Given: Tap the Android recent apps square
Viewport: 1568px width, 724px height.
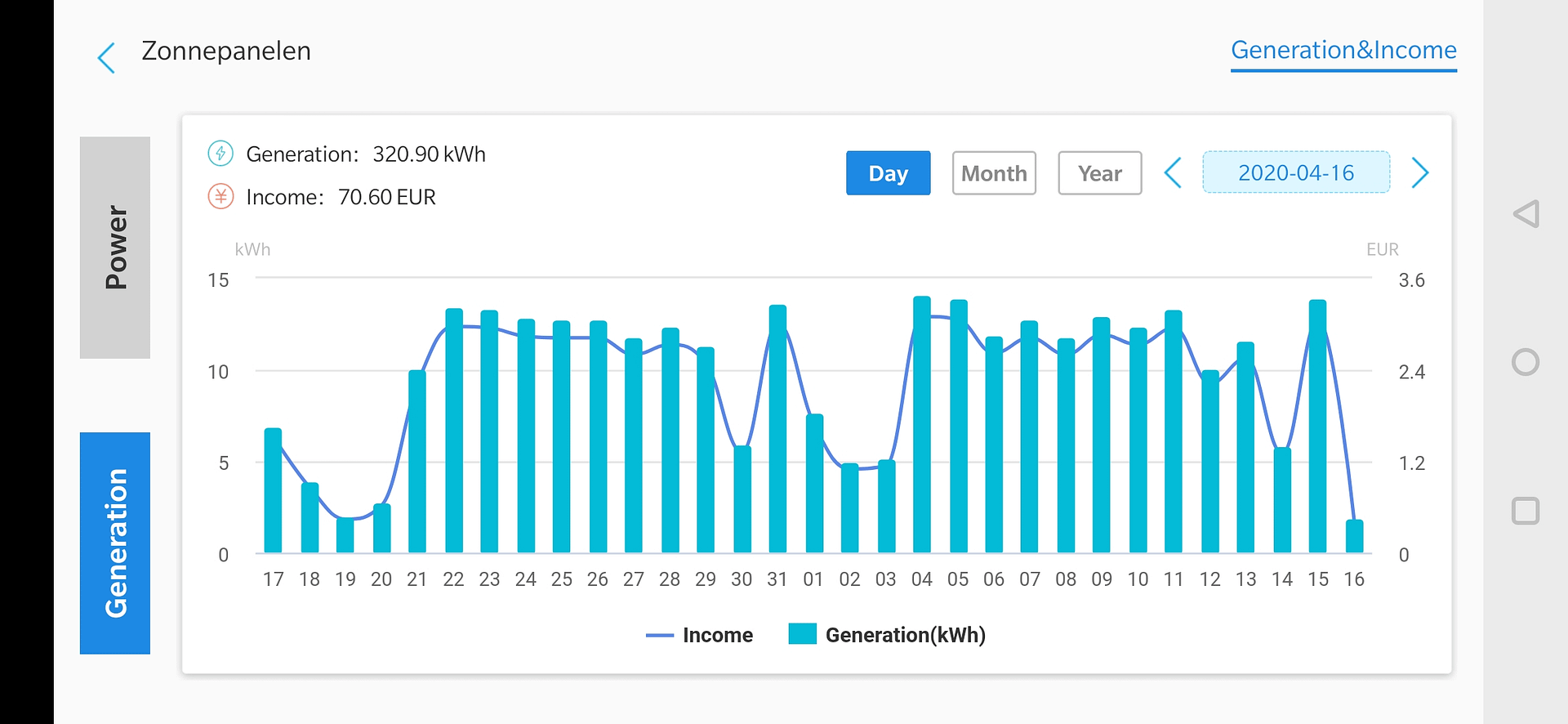Looking at the screenshot, I should pyautogui.click(x=1526, y=511).
